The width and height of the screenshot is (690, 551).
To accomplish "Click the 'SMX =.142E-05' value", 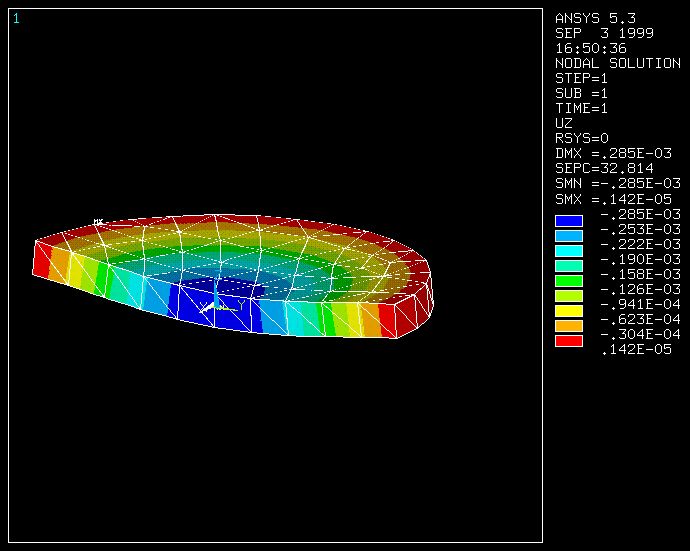I will [613, 199].
